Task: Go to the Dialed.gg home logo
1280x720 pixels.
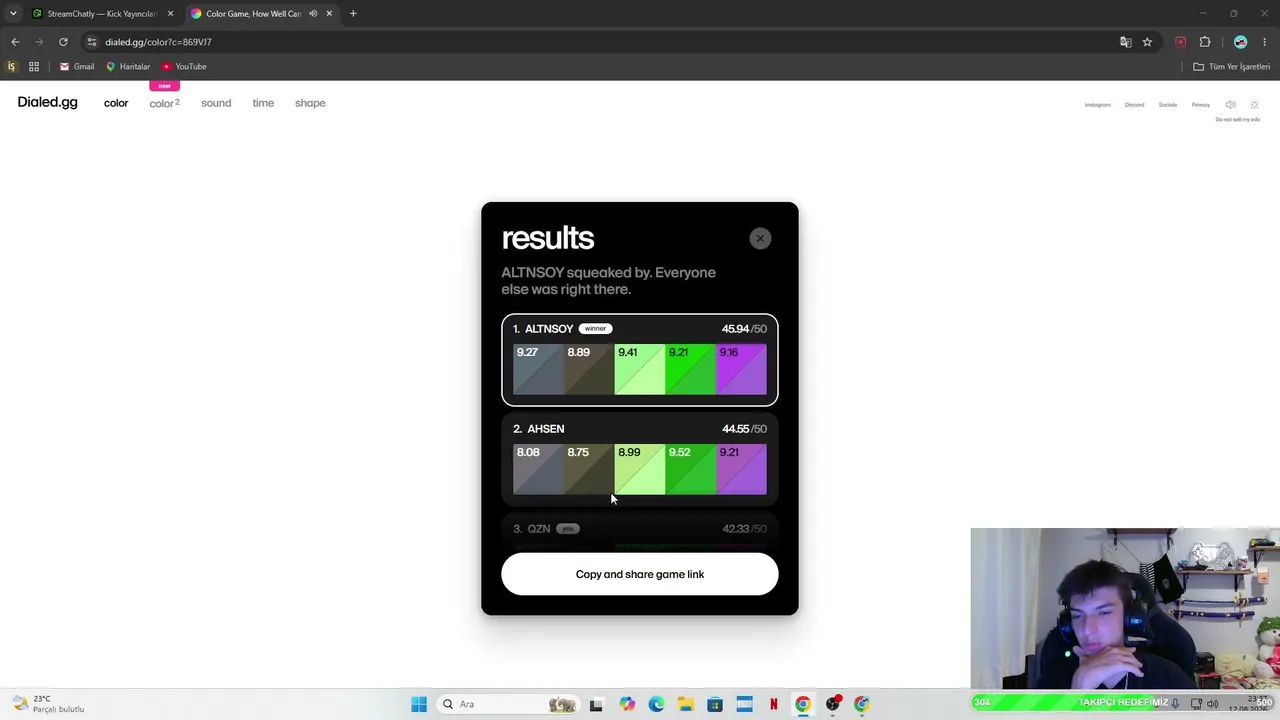Action: 47,103
